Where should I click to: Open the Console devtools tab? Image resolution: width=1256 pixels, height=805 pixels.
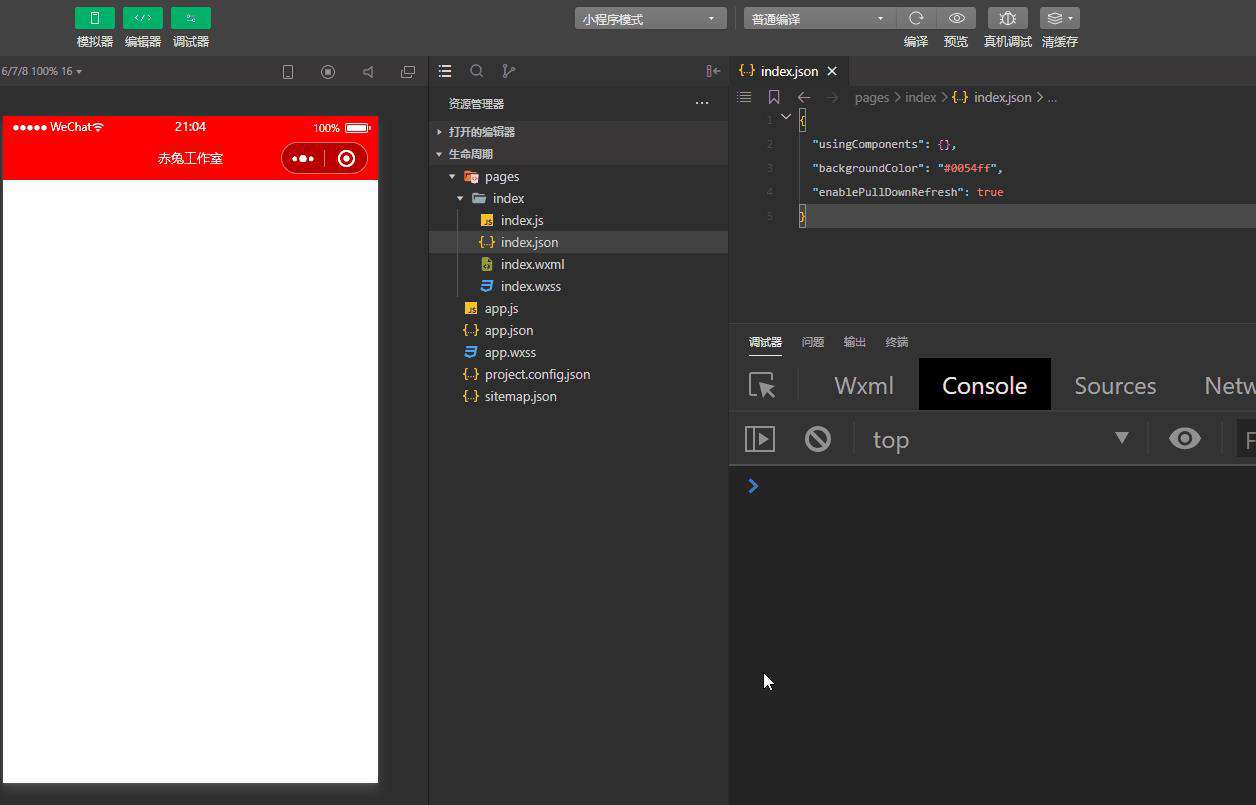(984, 385)
